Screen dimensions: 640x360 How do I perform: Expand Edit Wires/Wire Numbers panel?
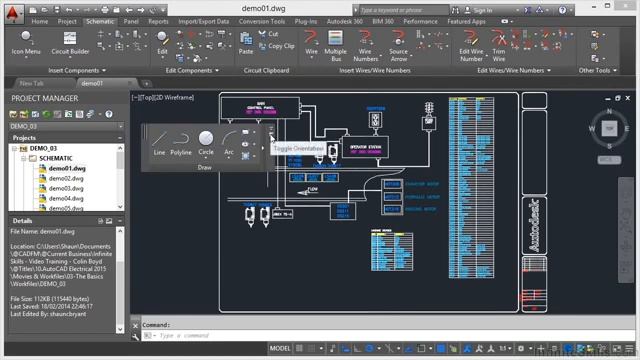coord(514,70)
